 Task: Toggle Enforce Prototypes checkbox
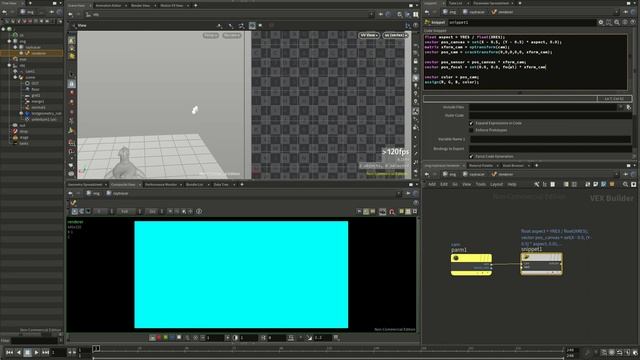coord(471,130)
